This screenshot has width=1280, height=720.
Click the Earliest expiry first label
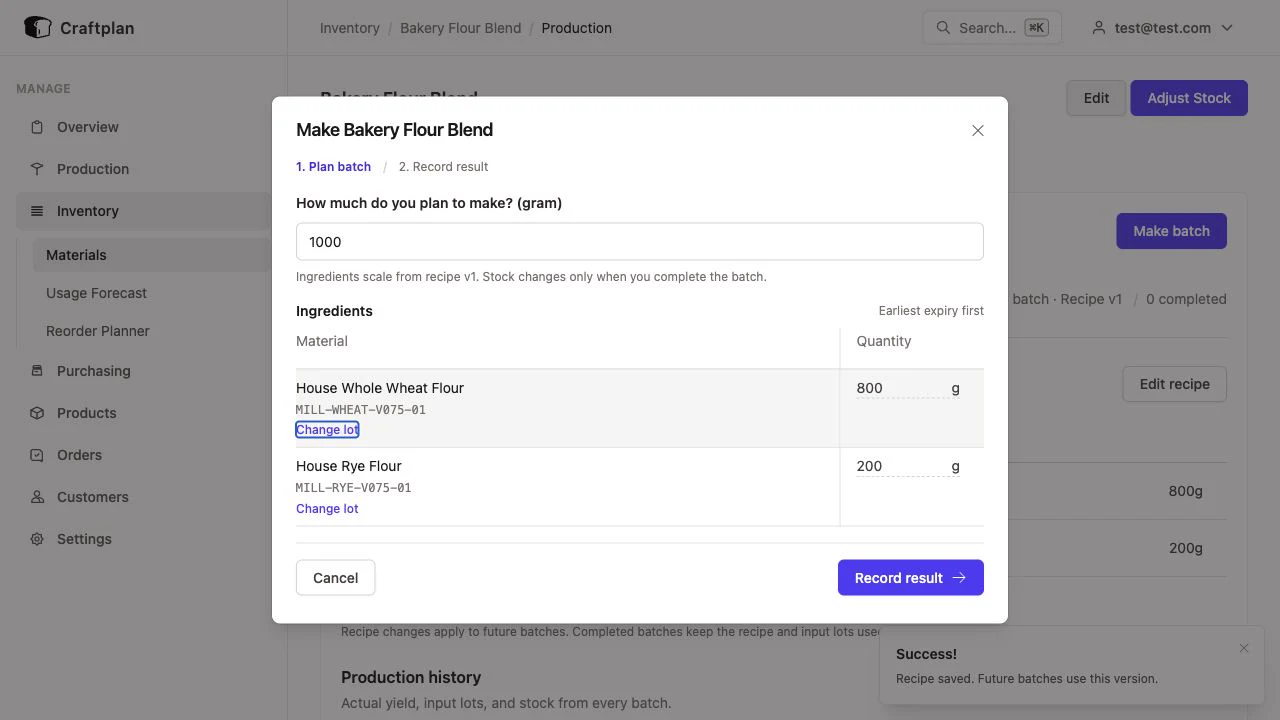[931, 311]
